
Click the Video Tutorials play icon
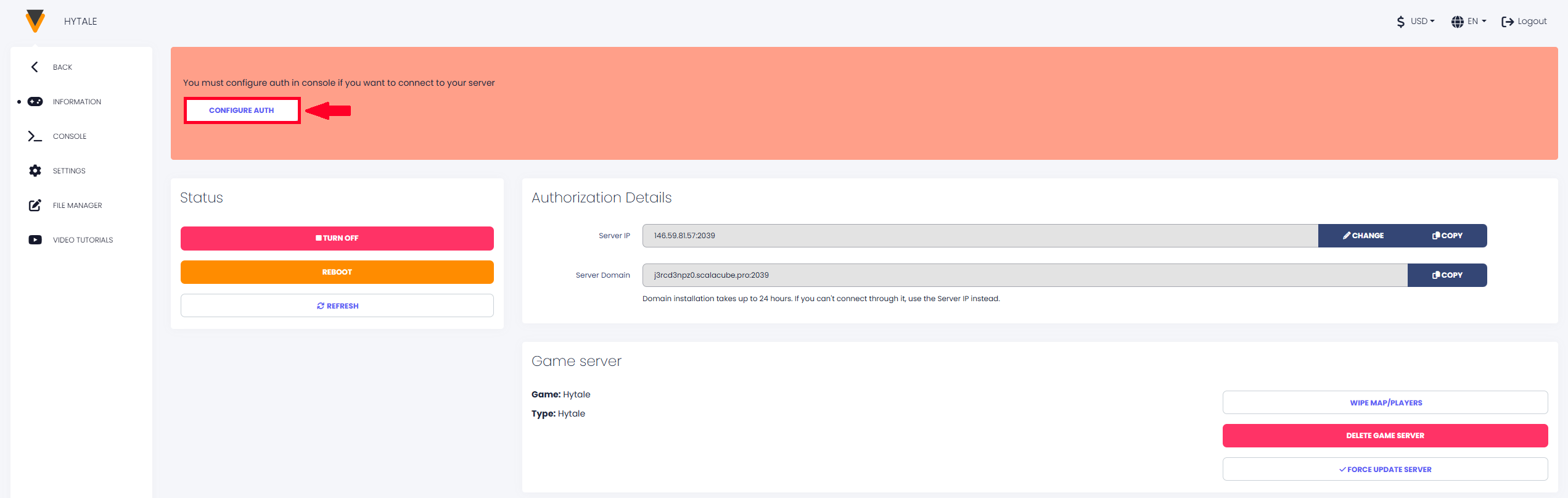point(35,239)
